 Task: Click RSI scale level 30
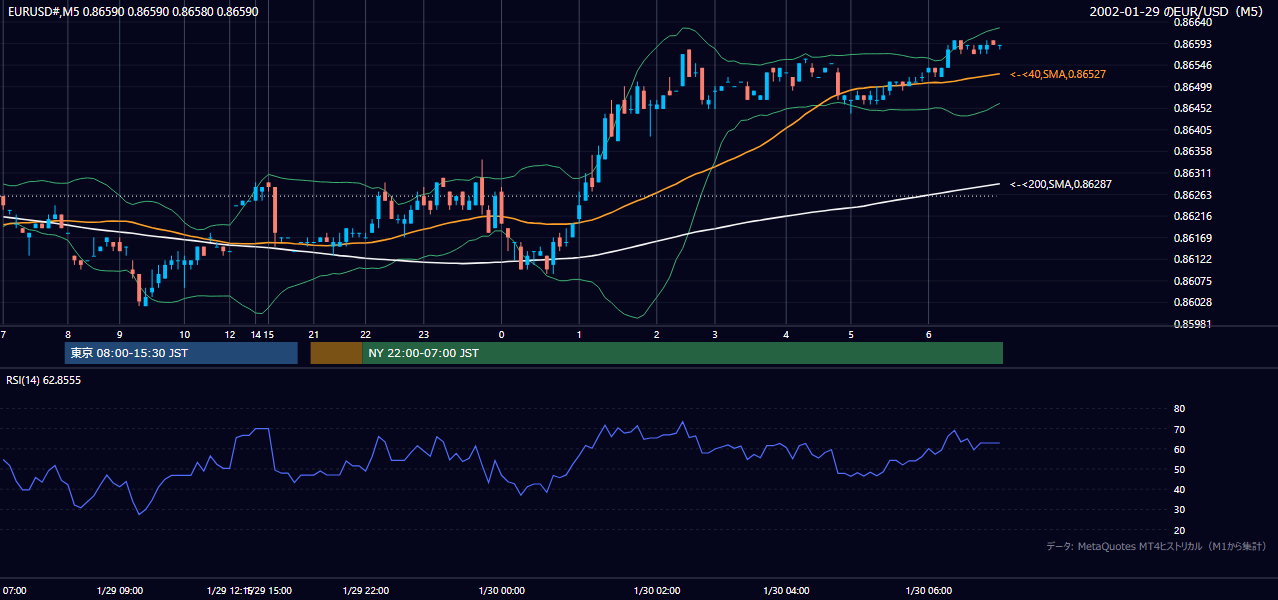pyautogui.click(x=1179, y=510)
